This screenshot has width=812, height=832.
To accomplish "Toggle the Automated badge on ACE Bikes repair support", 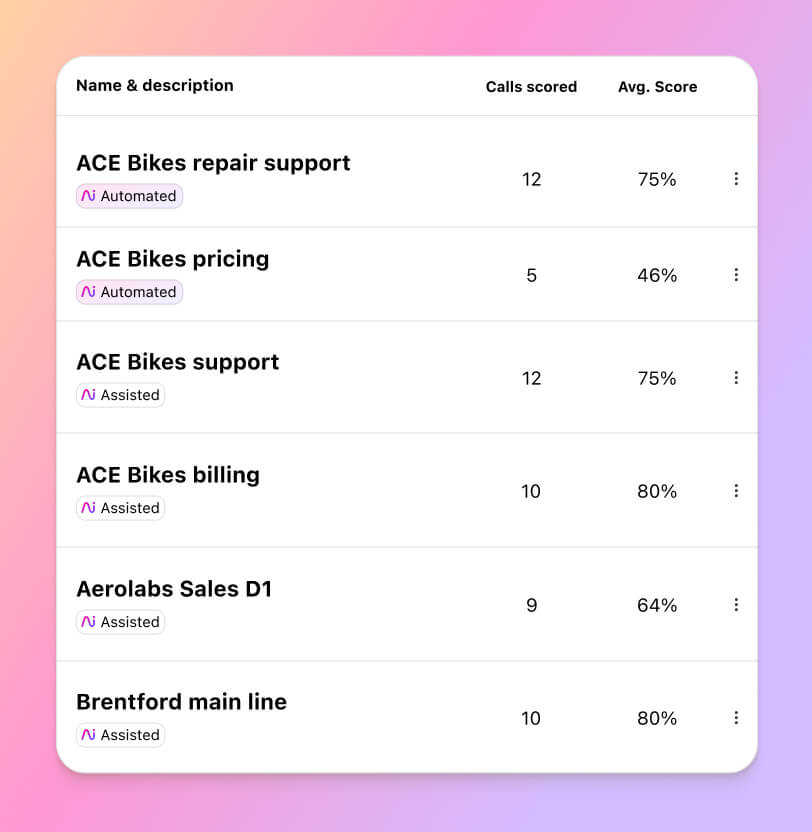I will [129, 196].
